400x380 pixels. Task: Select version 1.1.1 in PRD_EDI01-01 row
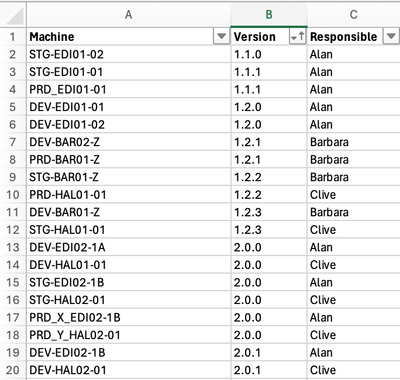point(269,89)
